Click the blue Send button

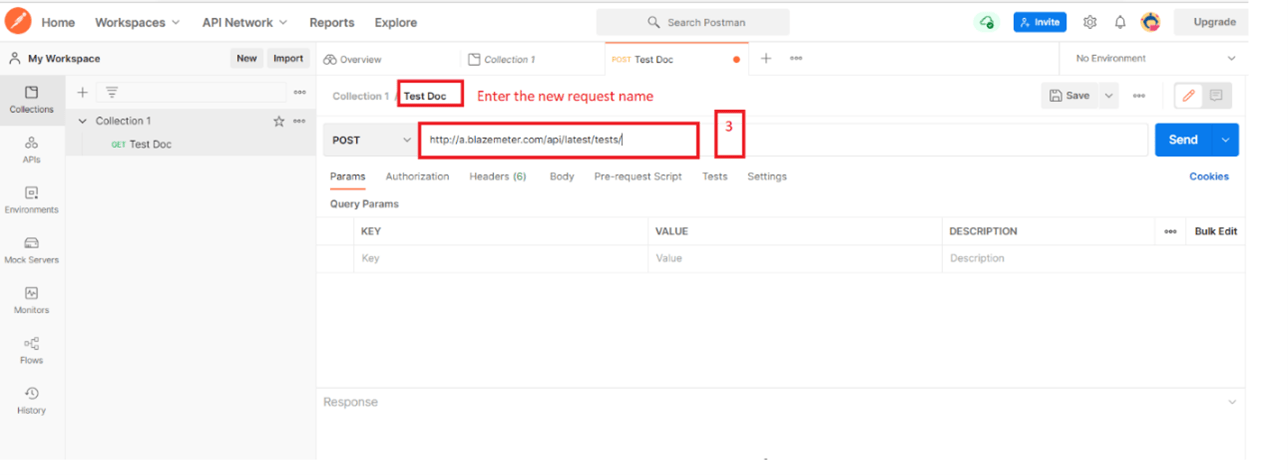tap(1184, 140)
